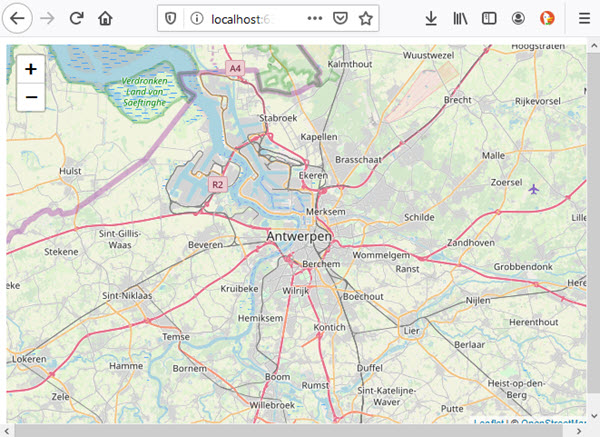The width and height of the screenshot is (600, 437).
Task: Click the Temse label
Action: [176, 337]
